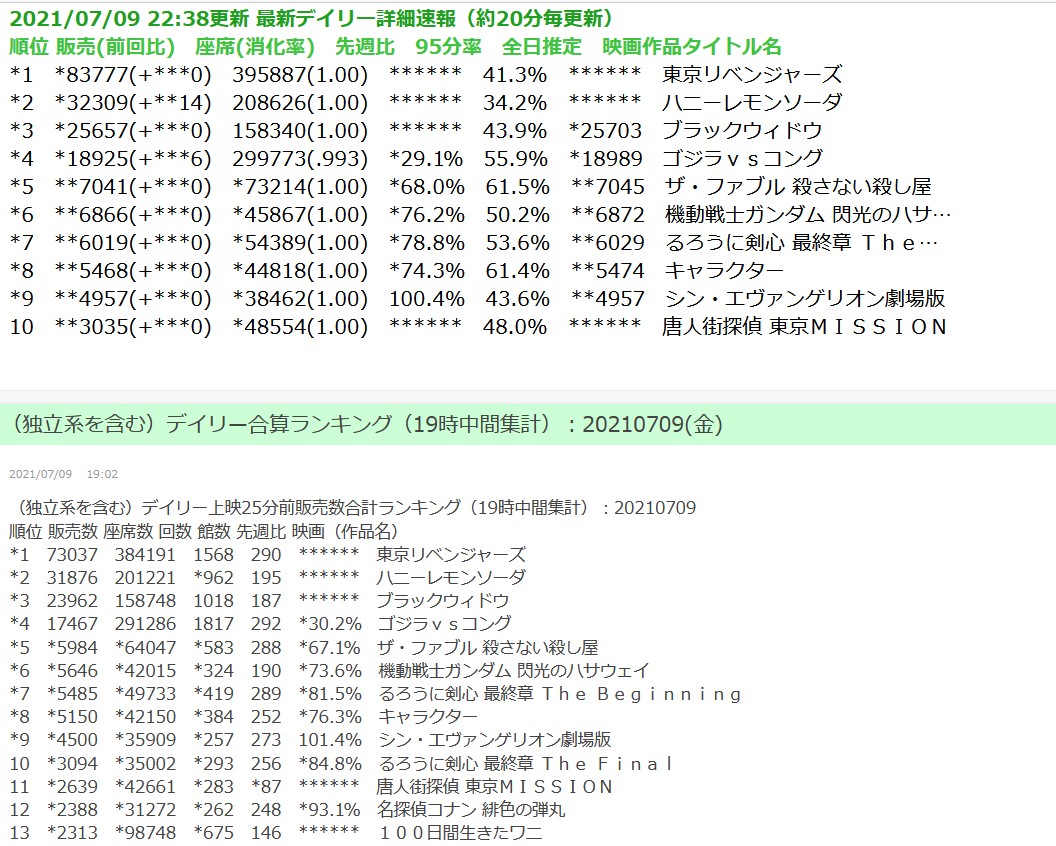Click the *68.0% week-over-week value
Viewport: 1056px width, 846px height.
[427, 187]
